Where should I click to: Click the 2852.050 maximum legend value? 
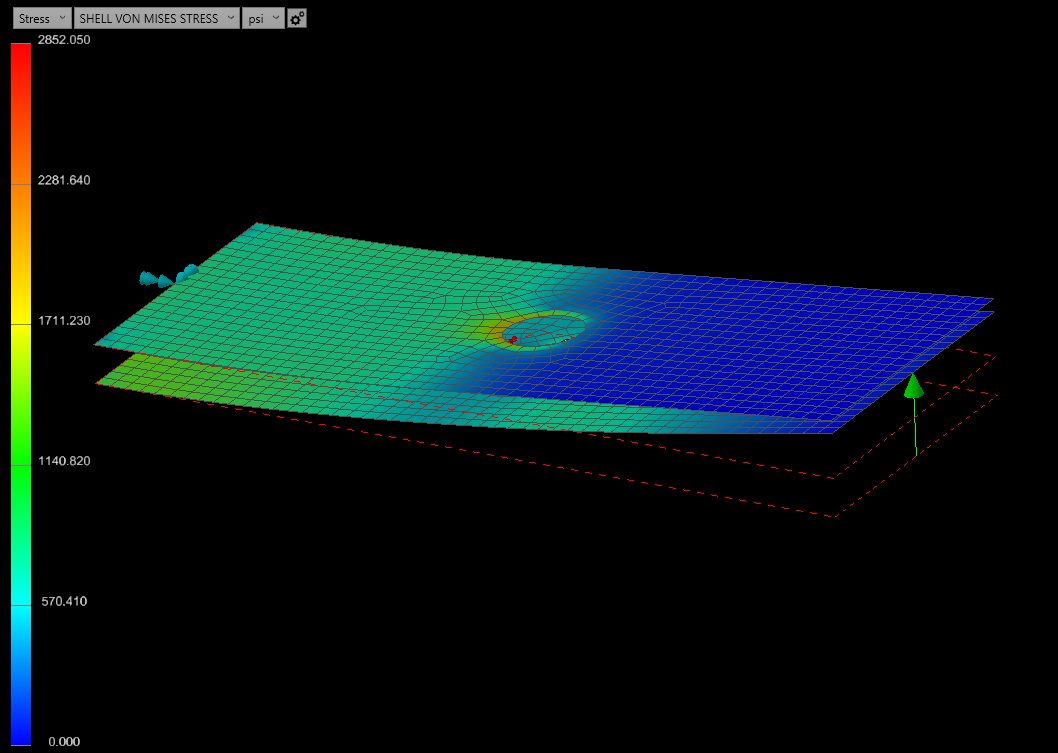click(64, 40)
